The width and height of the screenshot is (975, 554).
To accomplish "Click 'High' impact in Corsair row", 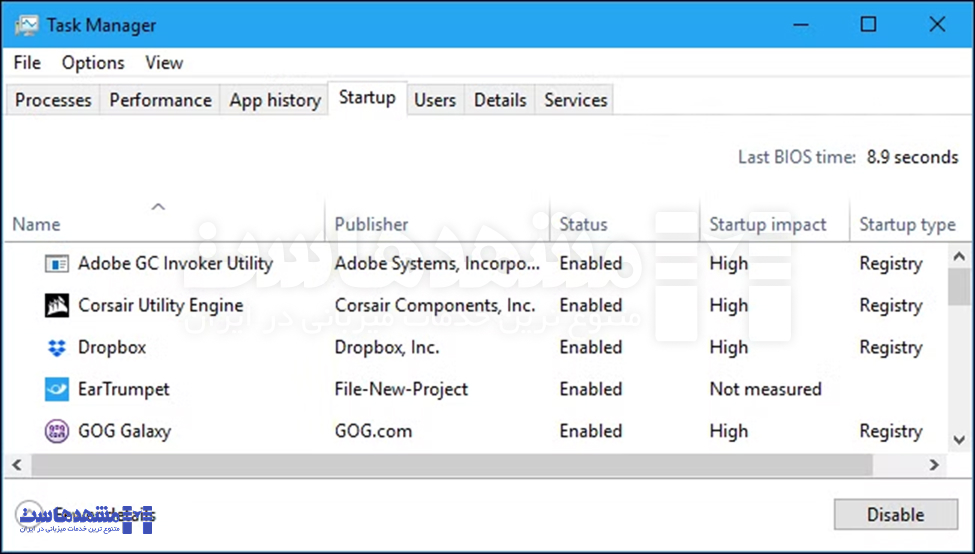I will tap(729, 305).
